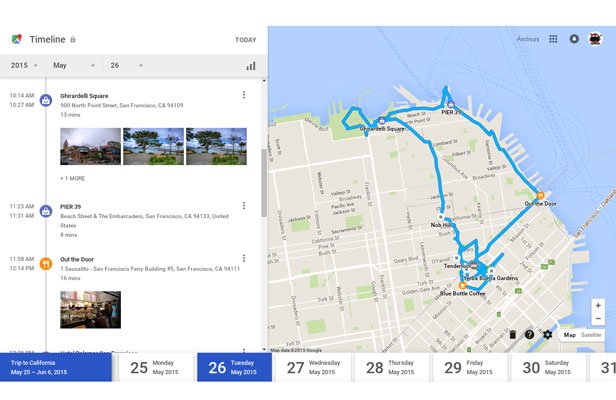Open the PIER 39 three-dot menu

243,207
